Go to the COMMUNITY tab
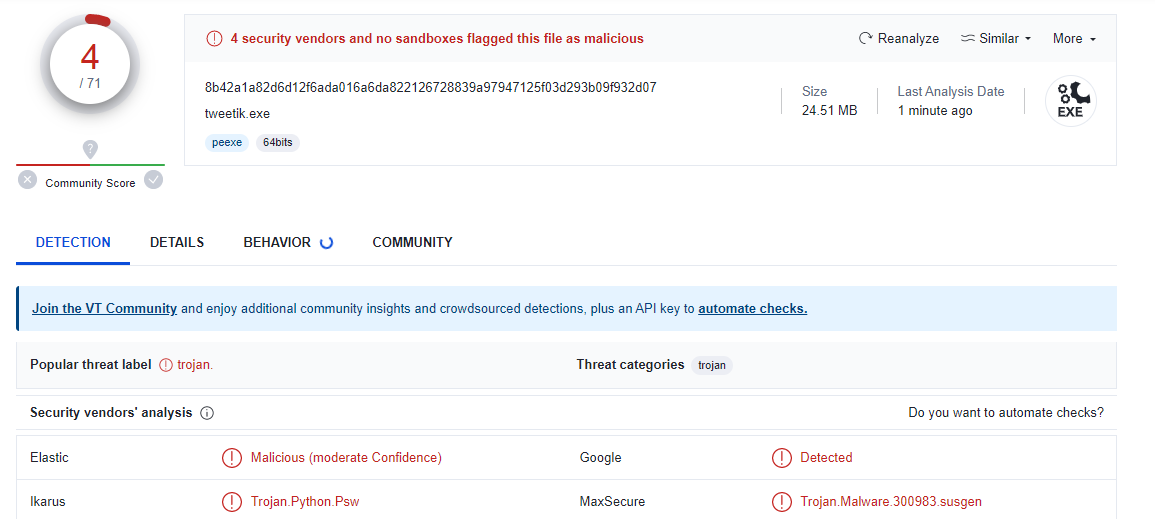The image size is (1155, 519). [x=412, y=242]
